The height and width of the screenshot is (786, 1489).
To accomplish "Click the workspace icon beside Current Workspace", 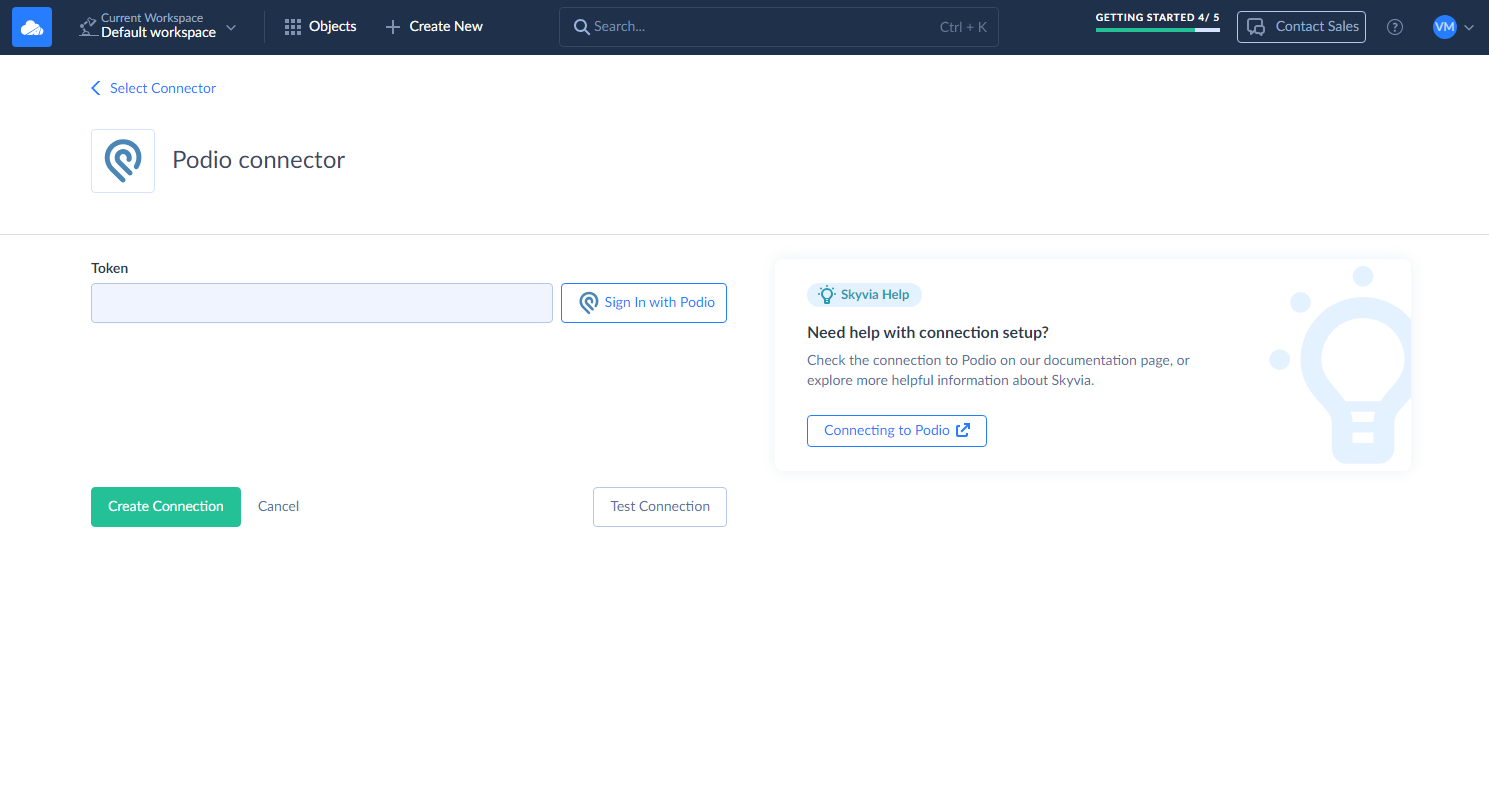I will point(88,27).
